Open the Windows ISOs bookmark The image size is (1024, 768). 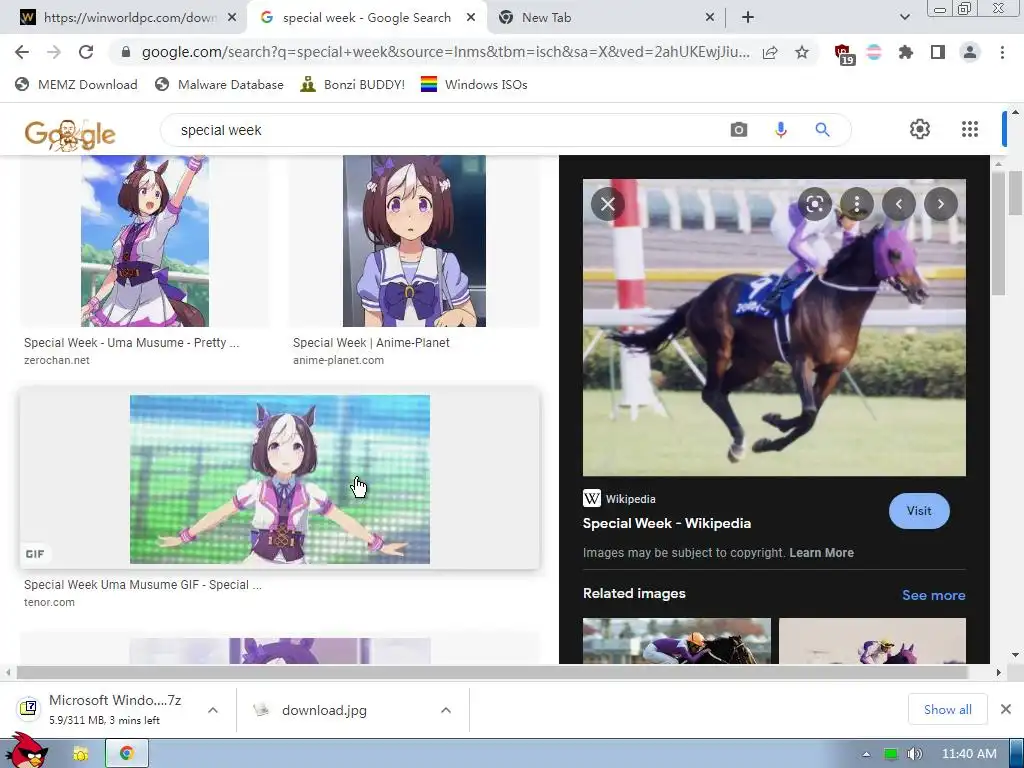coord(474,84)
